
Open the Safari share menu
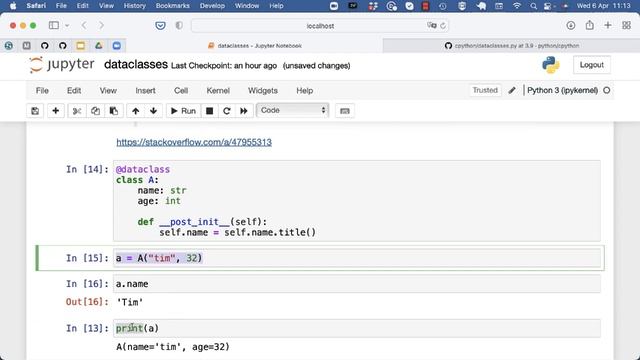point(589,25)
